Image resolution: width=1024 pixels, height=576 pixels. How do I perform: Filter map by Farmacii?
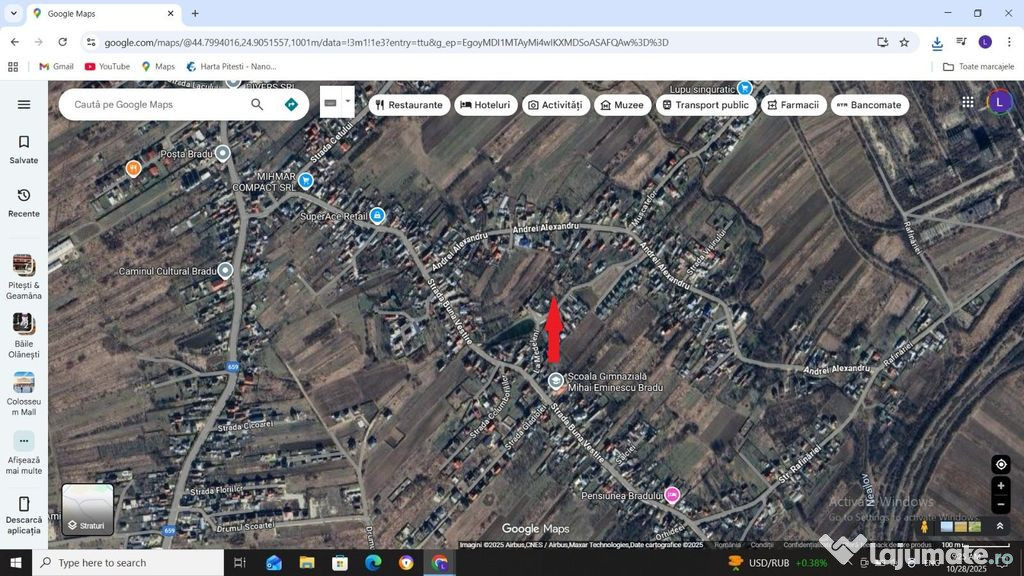click(791, 105)
